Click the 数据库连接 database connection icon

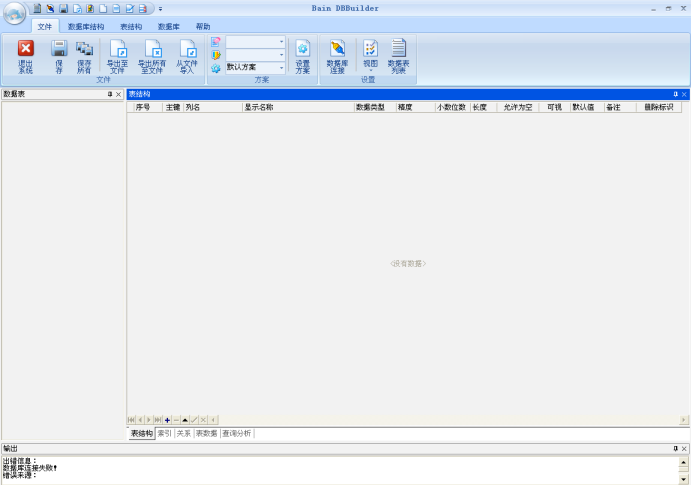(337, 49)
